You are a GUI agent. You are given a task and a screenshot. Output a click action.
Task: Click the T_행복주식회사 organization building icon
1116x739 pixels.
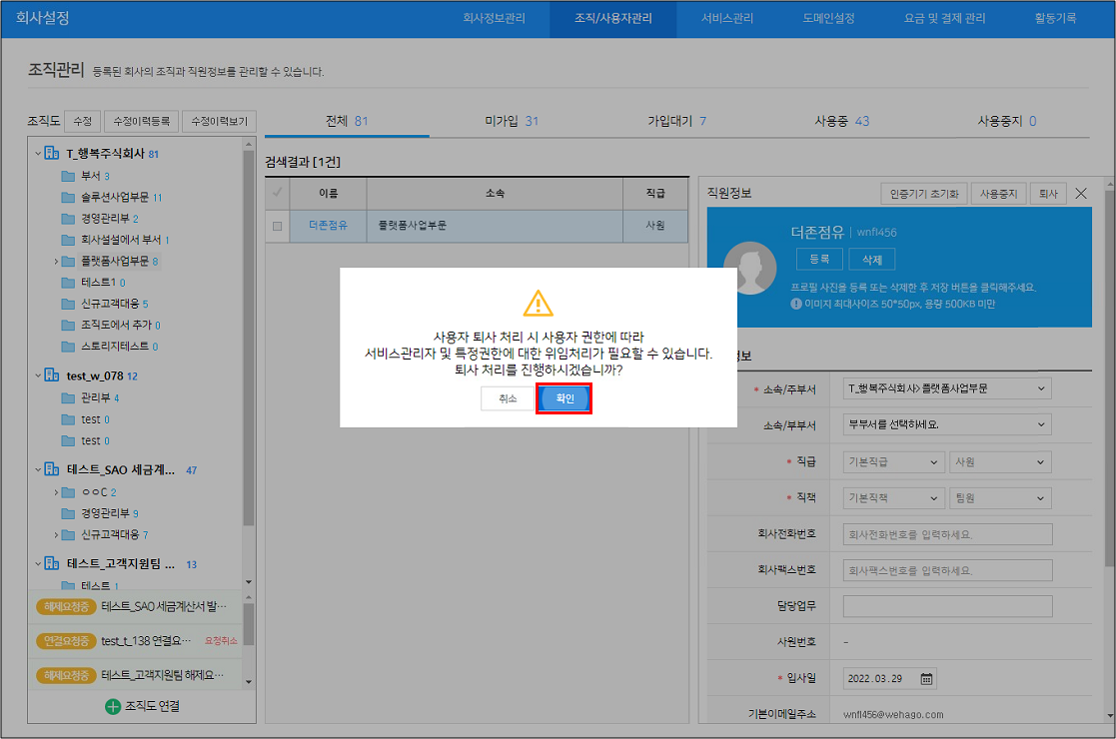52,154
